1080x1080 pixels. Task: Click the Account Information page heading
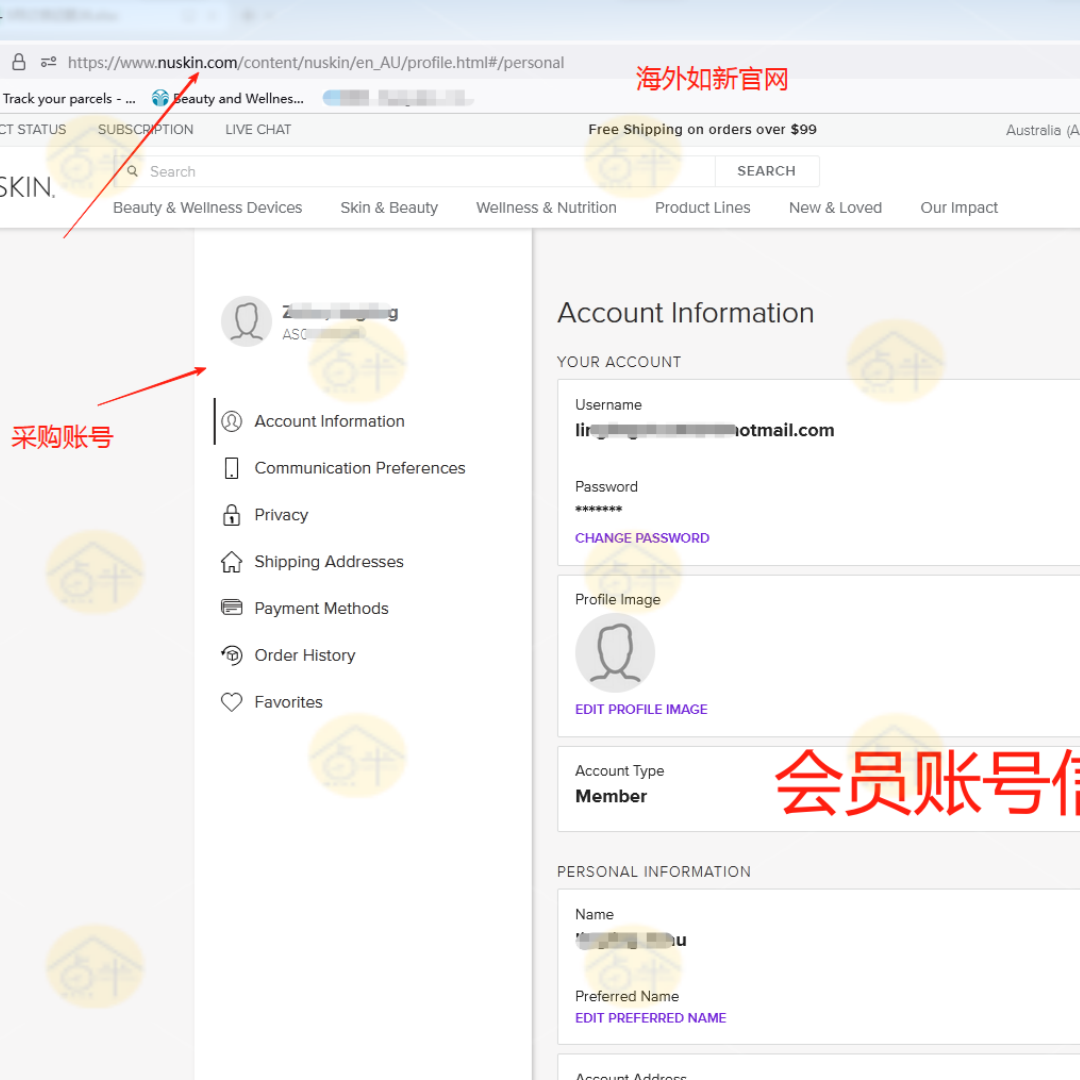[x=685, y=313]
